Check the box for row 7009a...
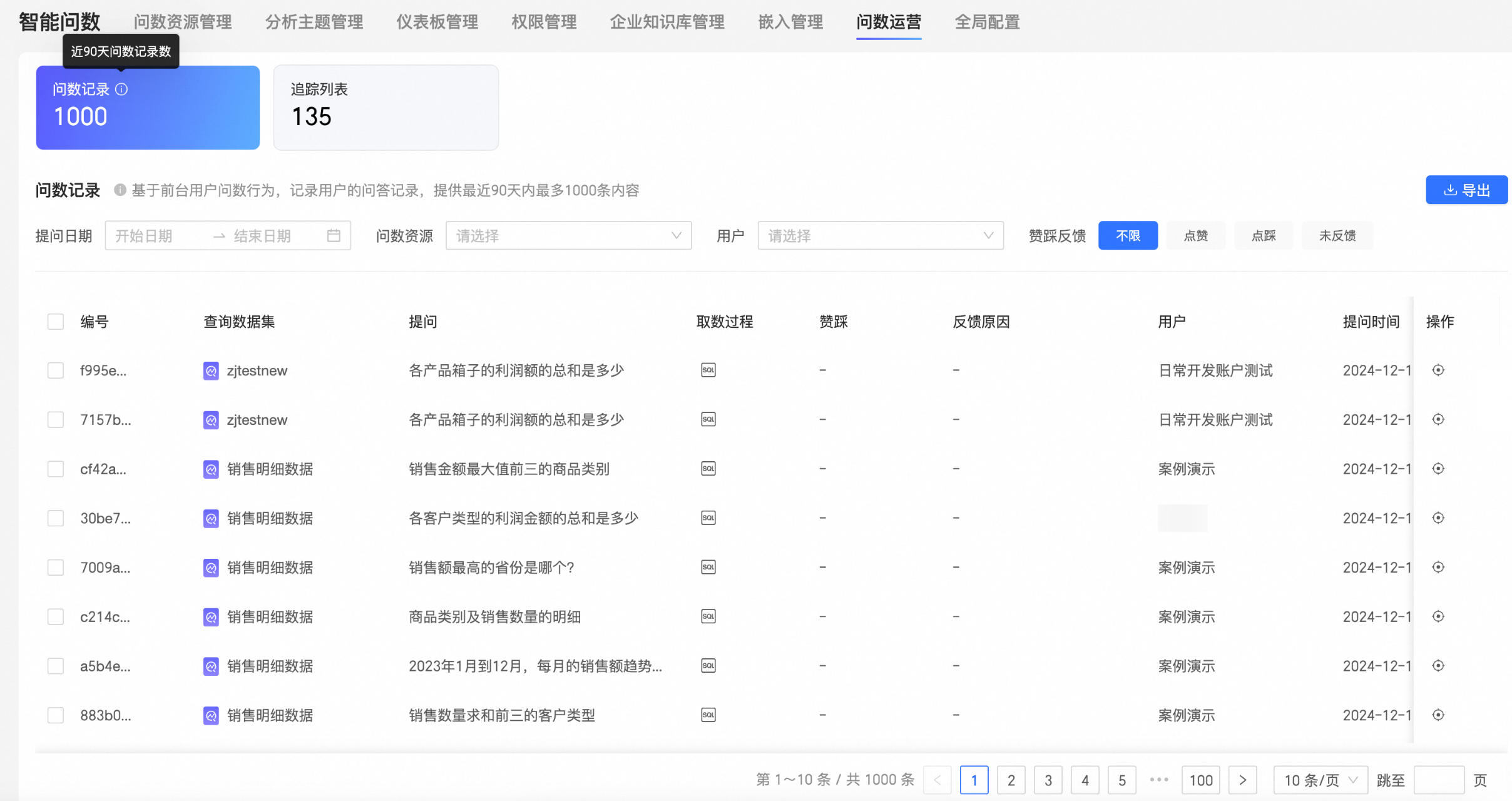 coord(56,568)
